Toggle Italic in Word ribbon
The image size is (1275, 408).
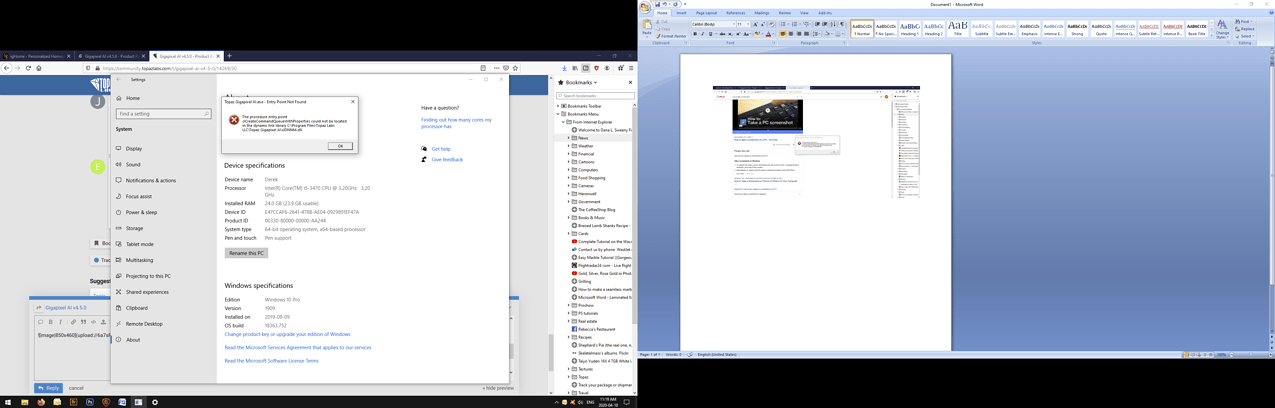(x=702, y=34)
